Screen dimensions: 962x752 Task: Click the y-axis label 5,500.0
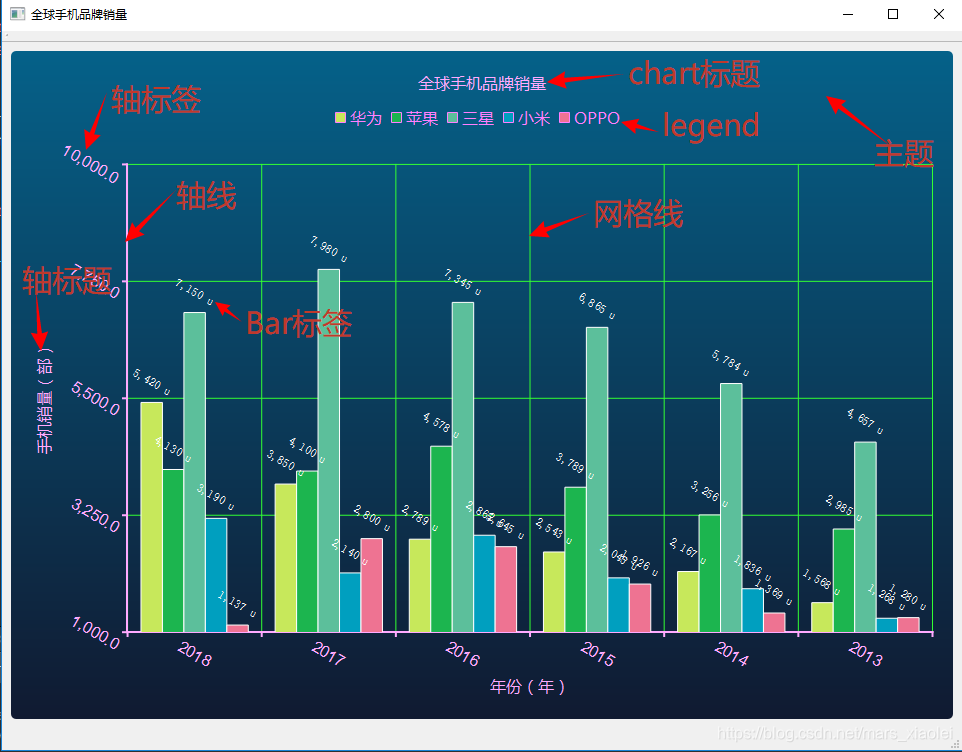click(96, 397)
